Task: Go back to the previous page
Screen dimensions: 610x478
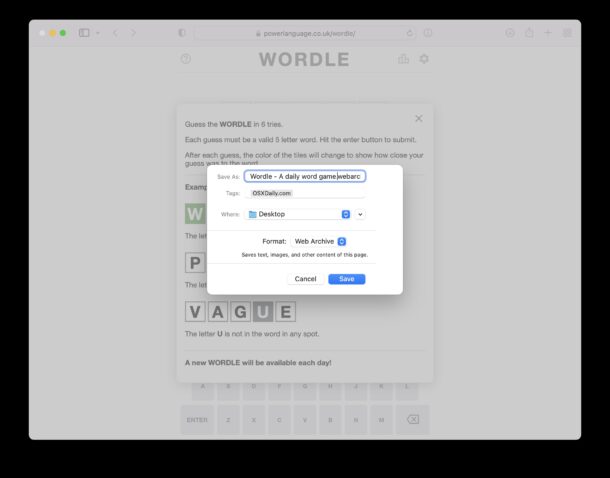Action: 115,33
